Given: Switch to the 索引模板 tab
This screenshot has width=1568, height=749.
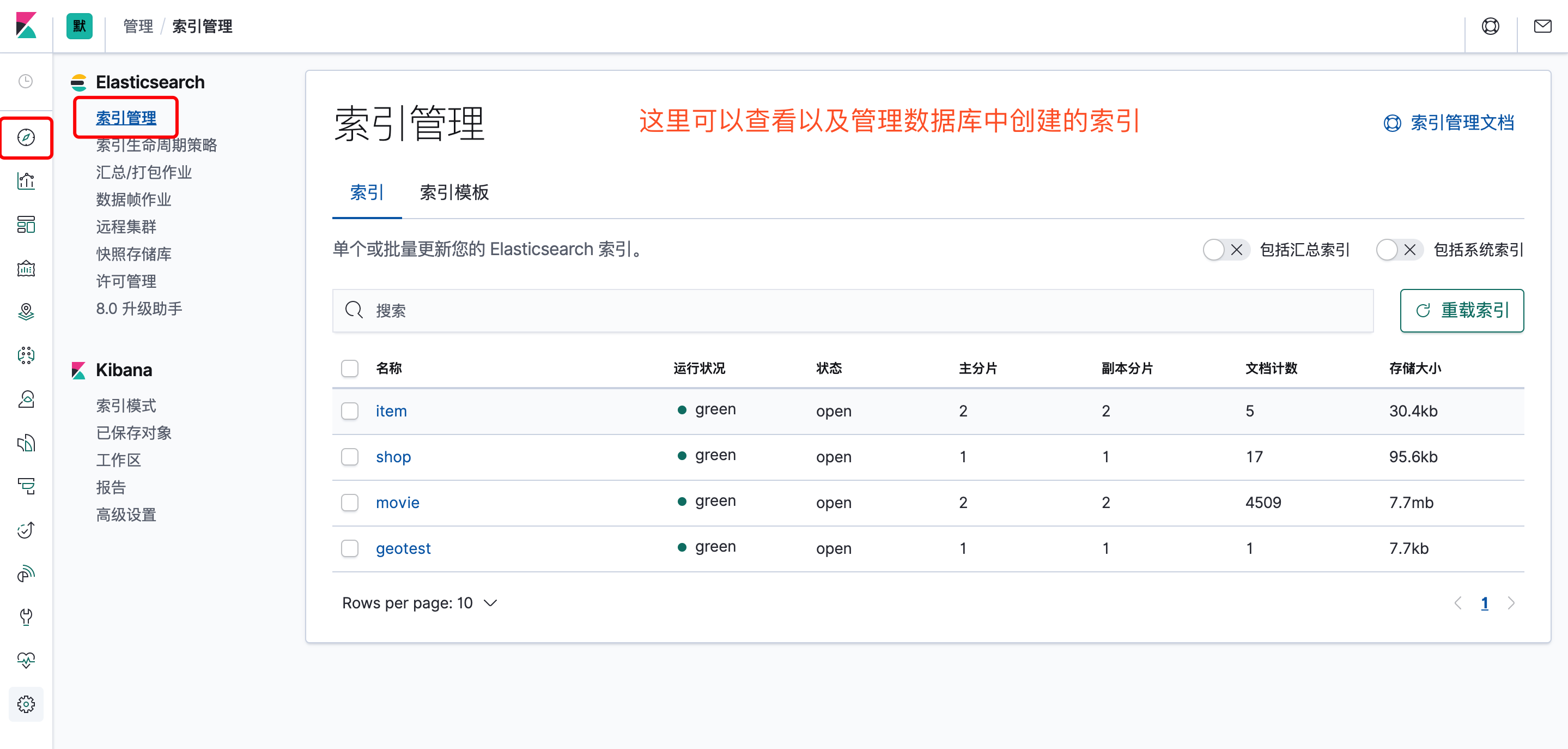Looking at the screenshot, I should 454,192.
